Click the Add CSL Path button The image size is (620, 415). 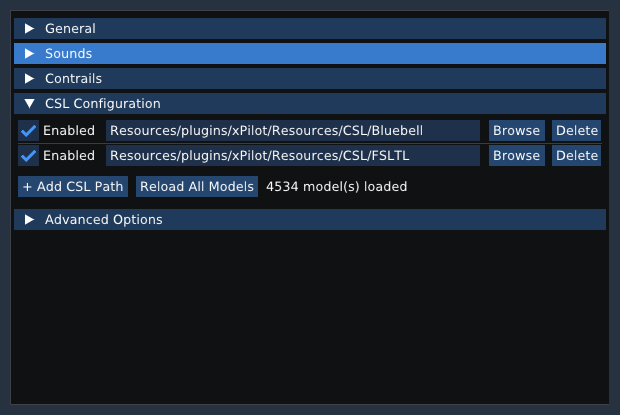(73, 187)
